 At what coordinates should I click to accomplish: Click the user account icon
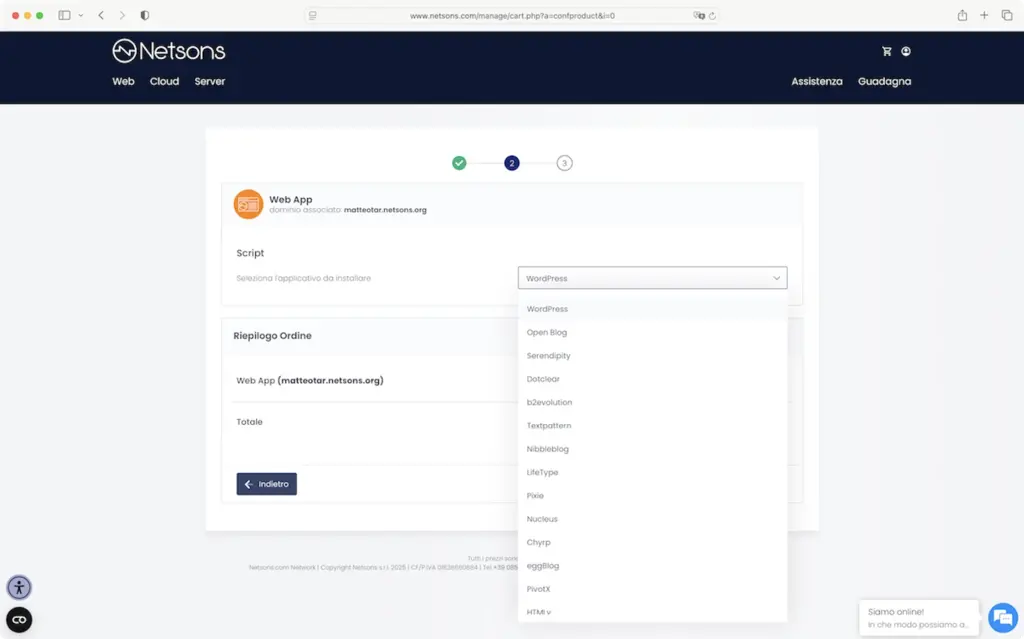pos(906,51)
